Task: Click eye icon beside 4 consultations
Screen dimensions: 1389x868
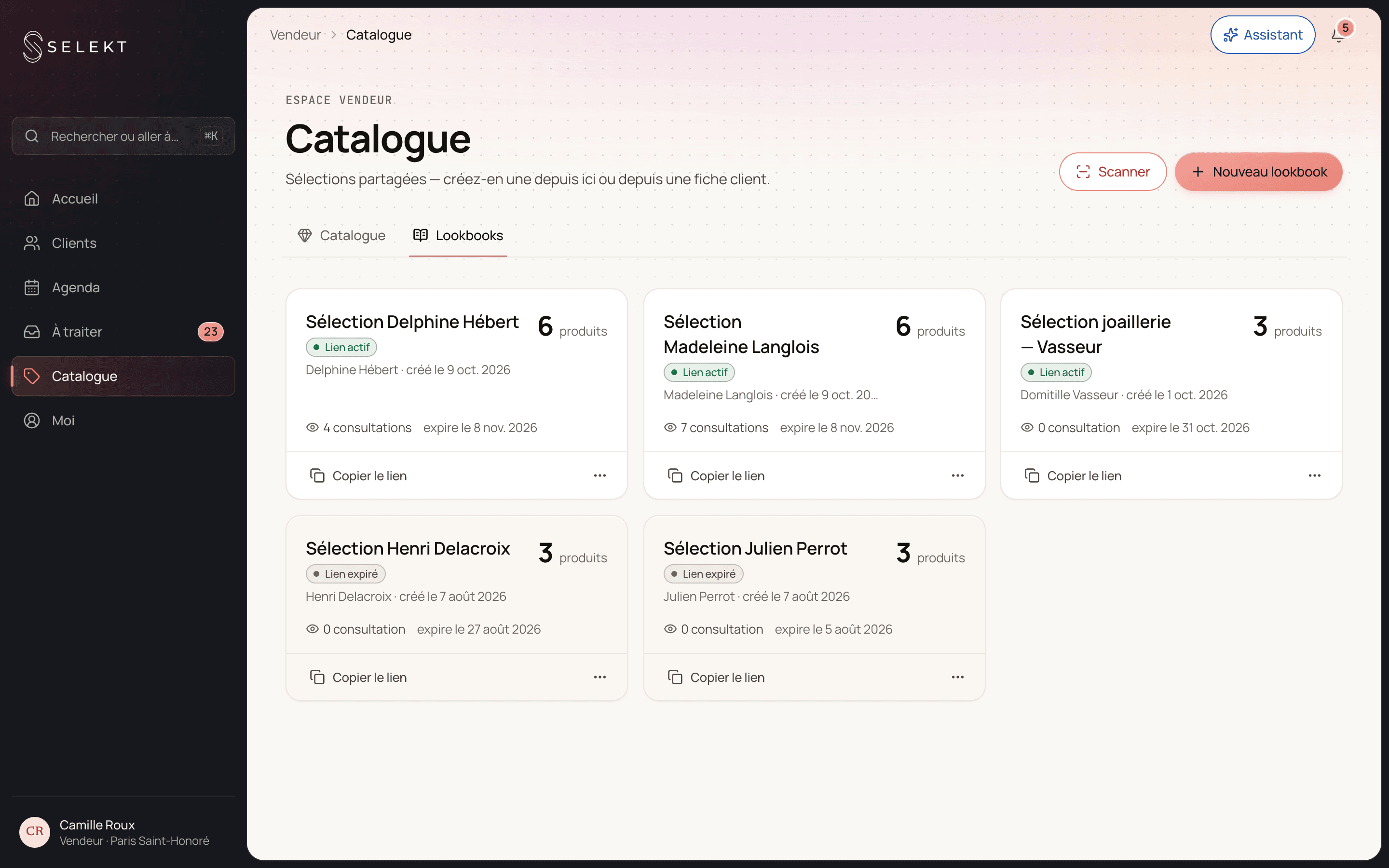Action: pyautogui.click(x=312, y=427)
